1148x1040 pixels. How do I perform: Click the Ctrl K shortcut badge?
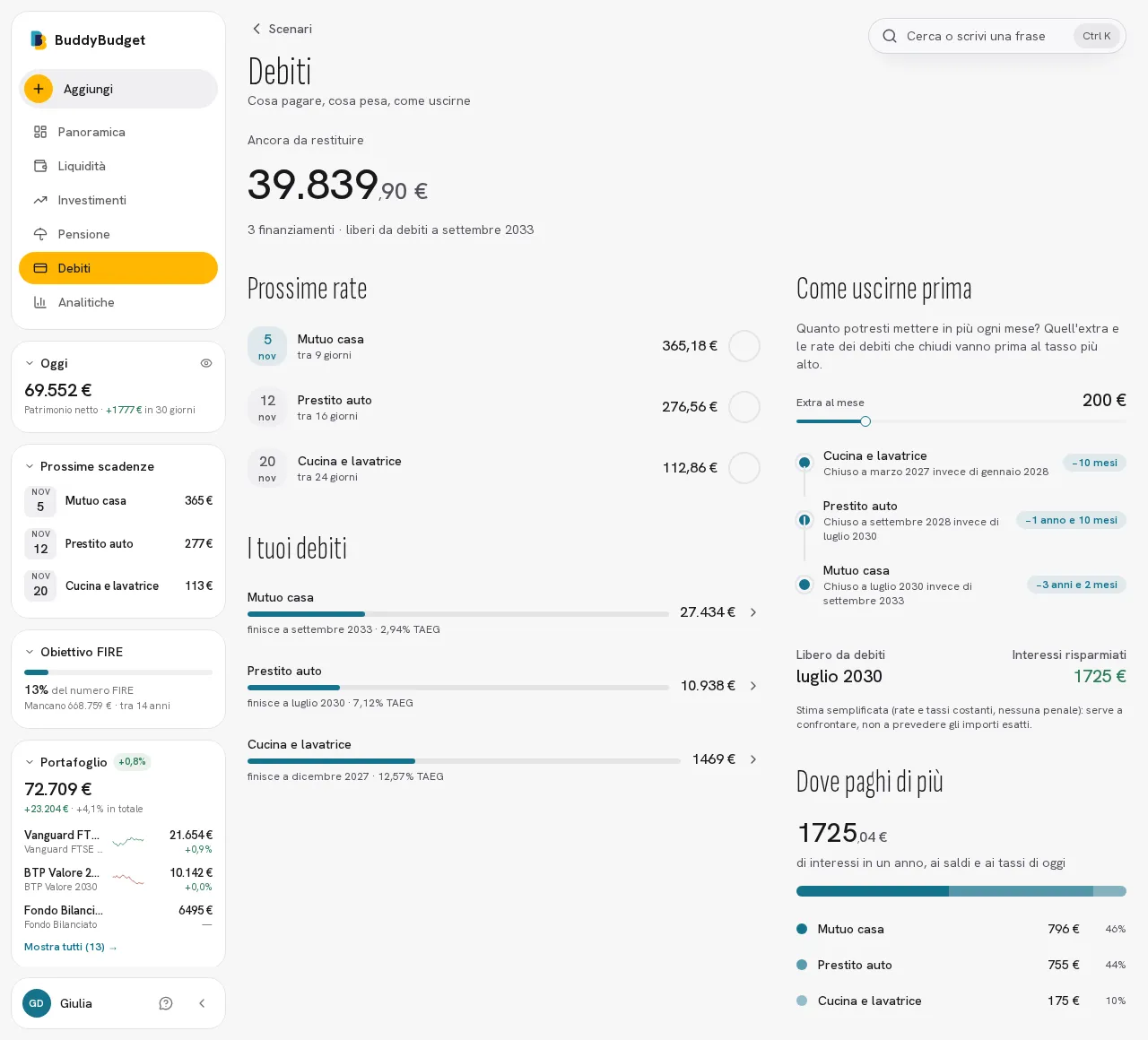click(x=1097, y=36)
